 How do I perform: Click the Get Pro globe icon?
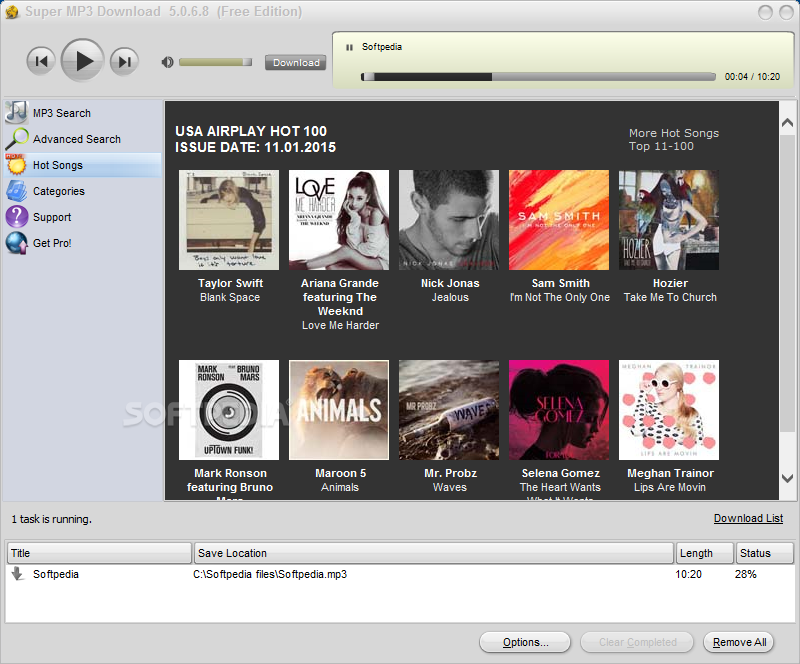[x=16, y=243]
